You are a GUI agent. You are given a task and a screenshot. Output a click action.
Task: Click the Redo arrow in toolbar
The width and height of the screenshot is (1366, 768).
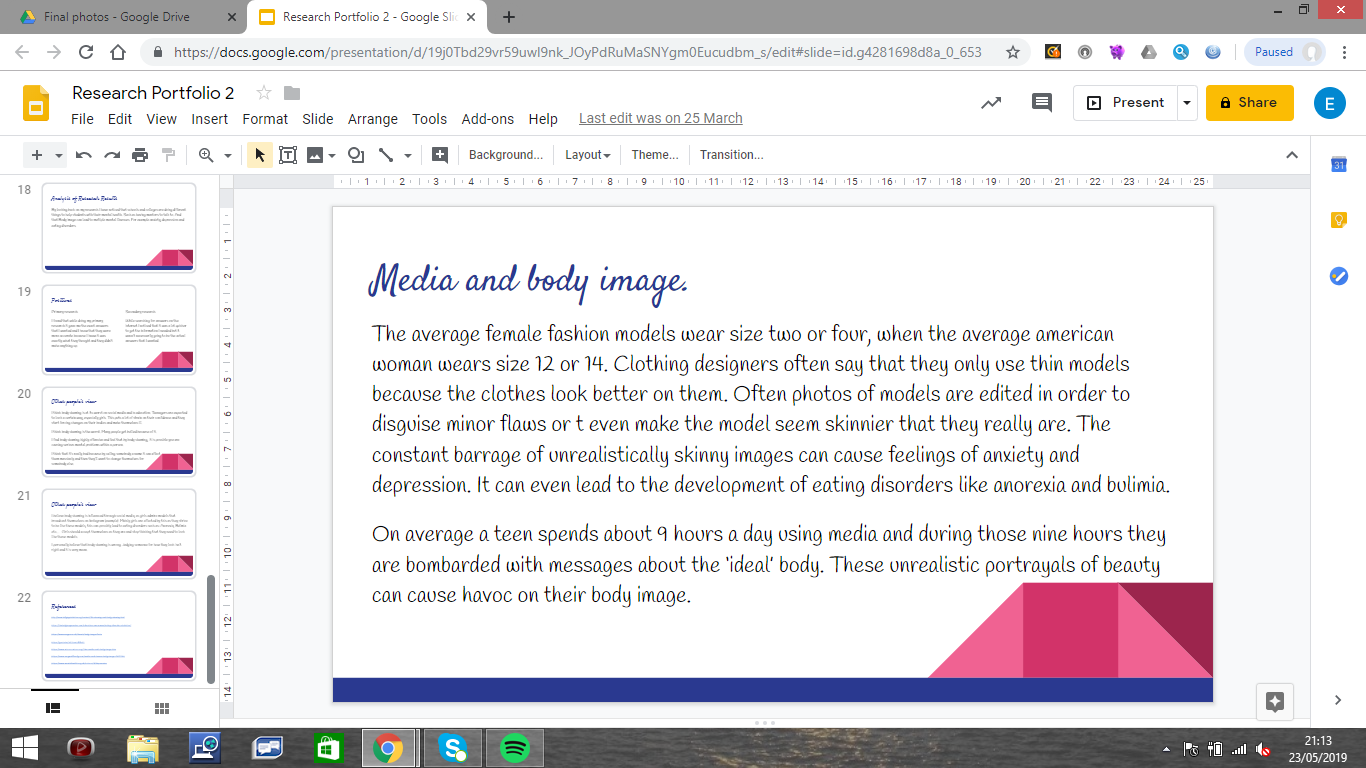point(112,155)
